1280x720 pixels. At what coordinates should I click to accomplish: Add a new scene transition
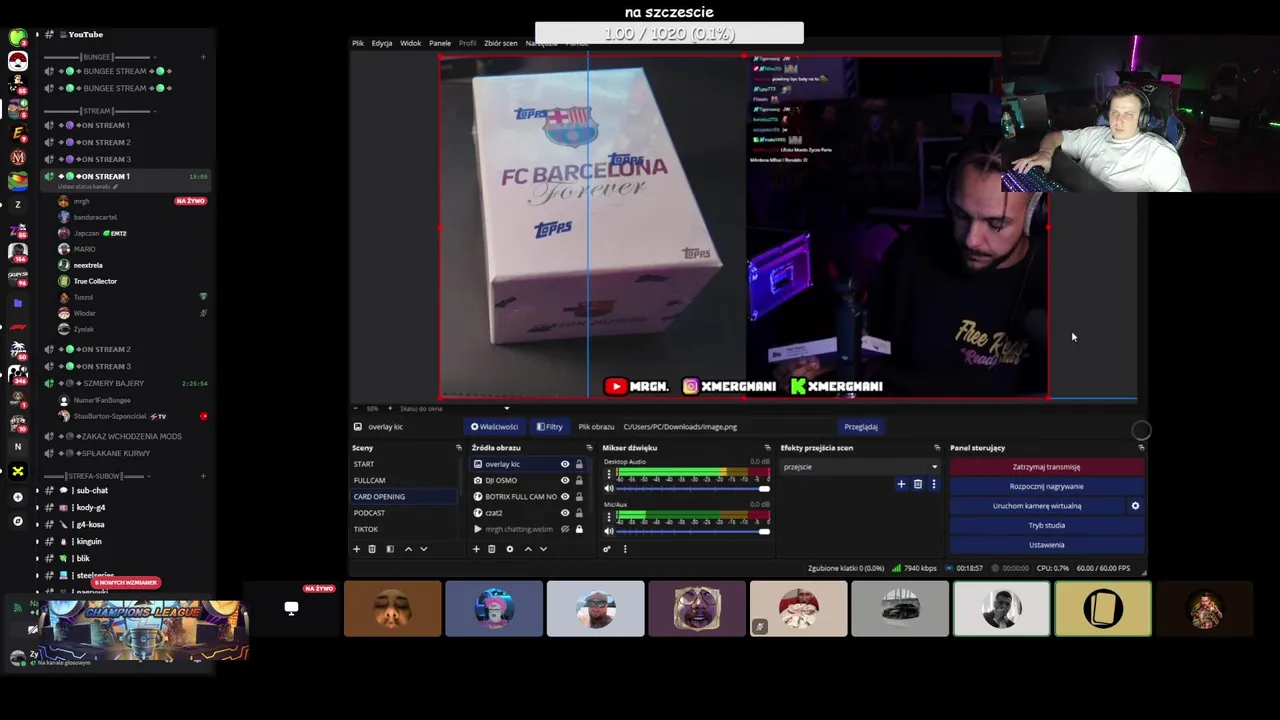901,484
